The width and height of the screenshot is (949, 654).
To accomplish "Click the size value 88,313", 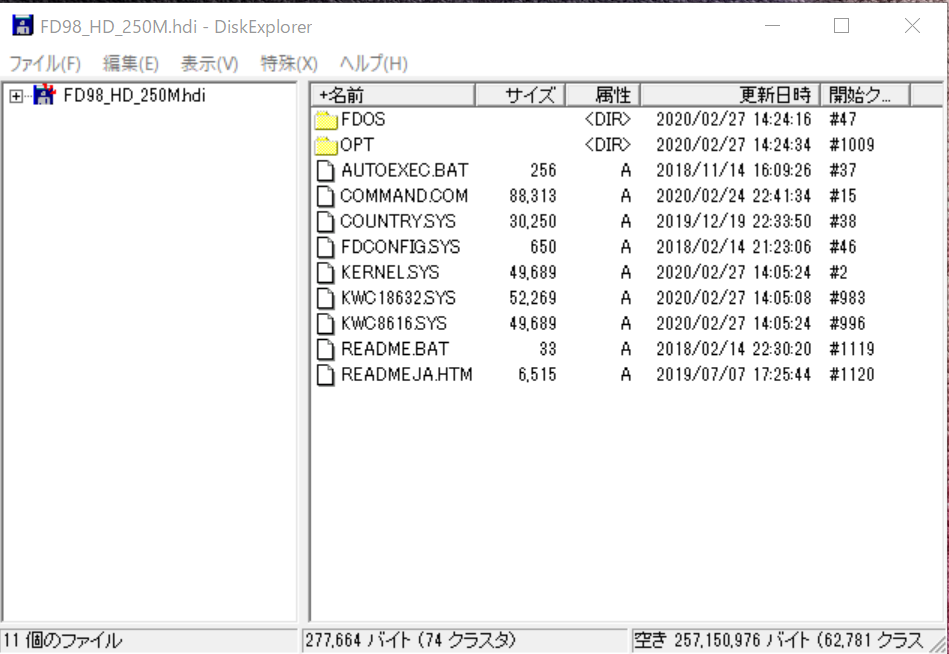I will tap(533, 196).
